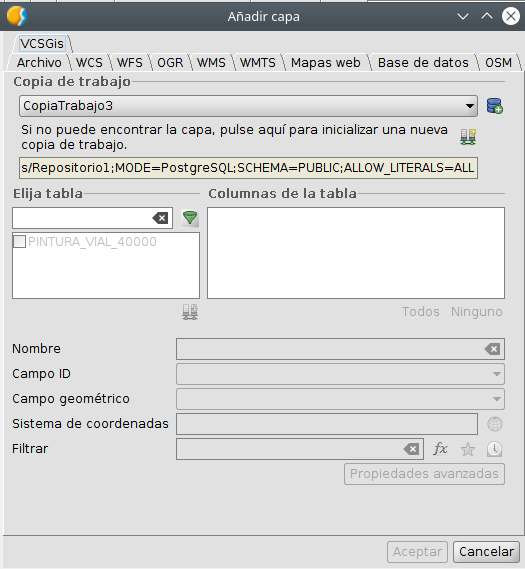Switch to the Base de datos tab
This screenshot has height=569, width=525.
pyautogui.click(x=423, y=62)
